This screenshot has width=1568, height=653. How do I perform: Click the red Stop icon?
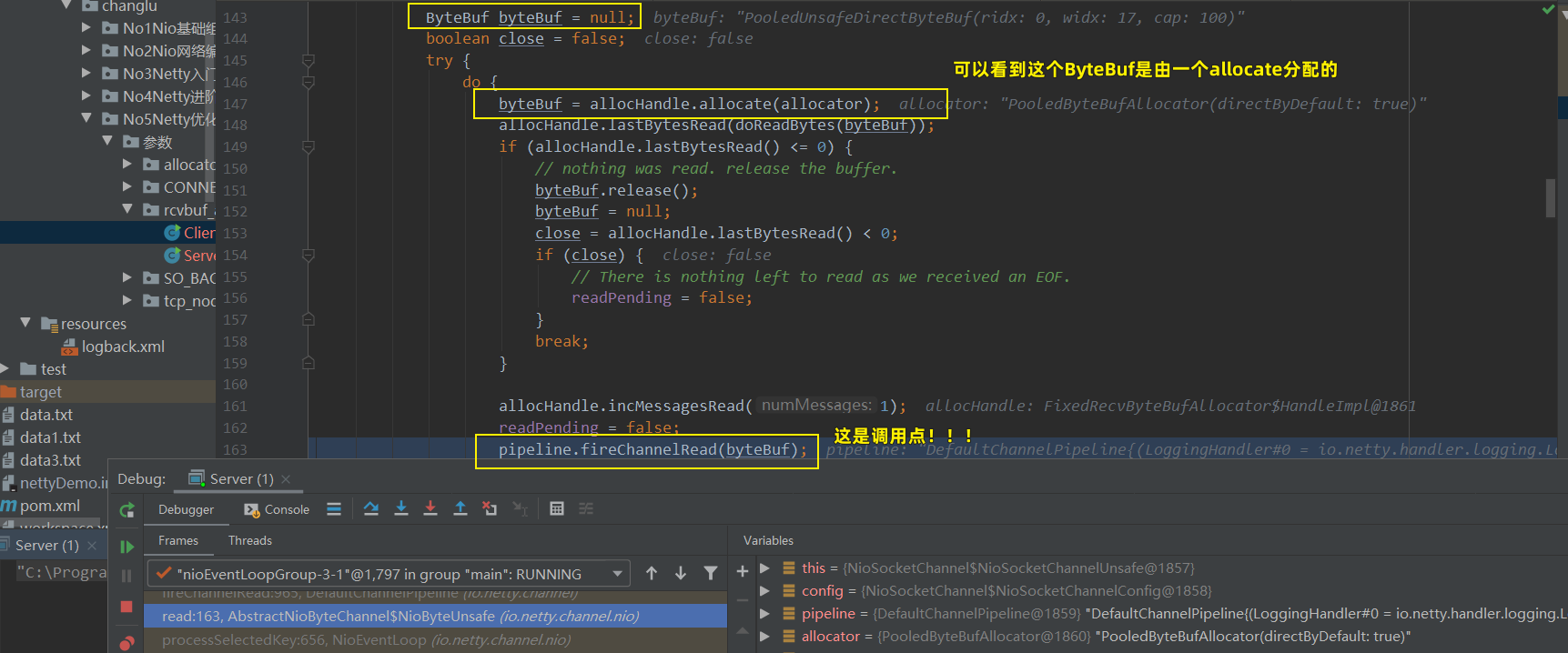pos(126,607)
